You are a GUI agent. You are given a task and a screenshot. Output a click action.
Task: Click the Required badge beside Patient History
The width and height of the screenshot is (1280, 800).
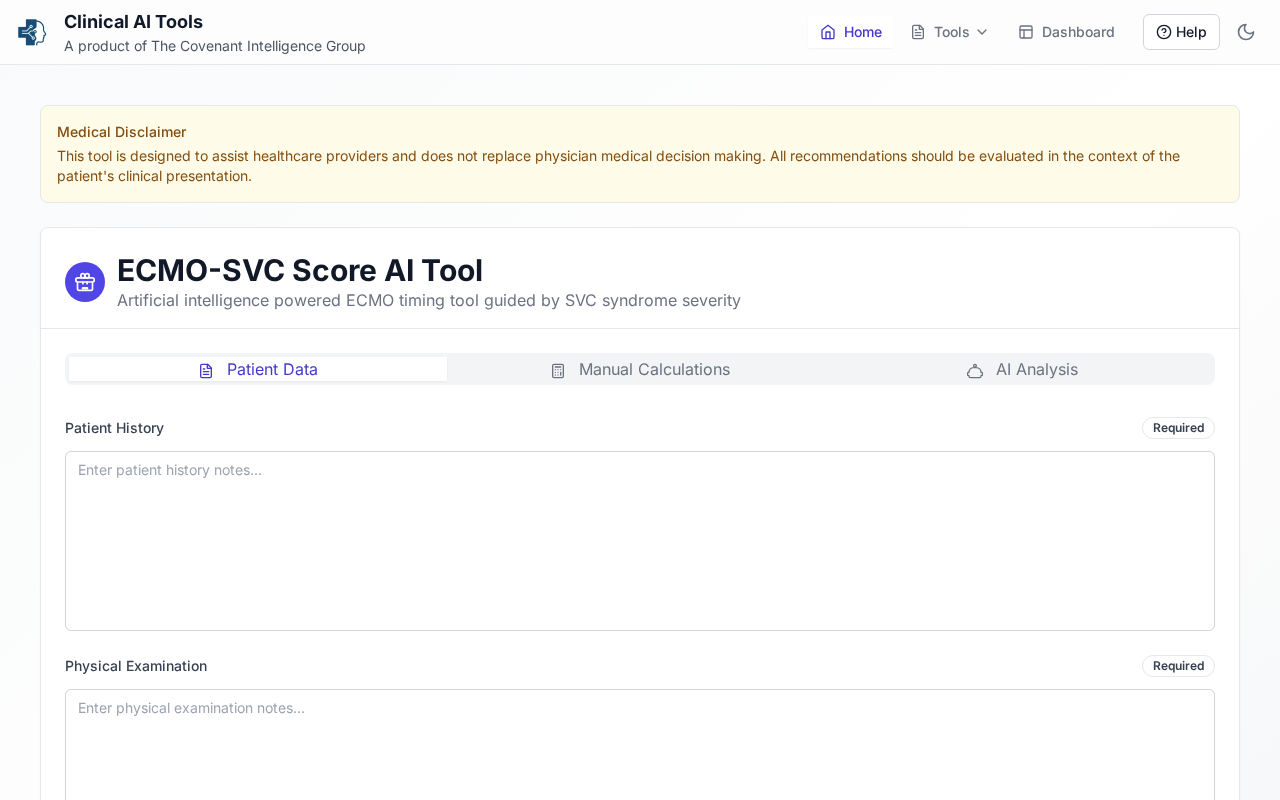click(1178, 428)
